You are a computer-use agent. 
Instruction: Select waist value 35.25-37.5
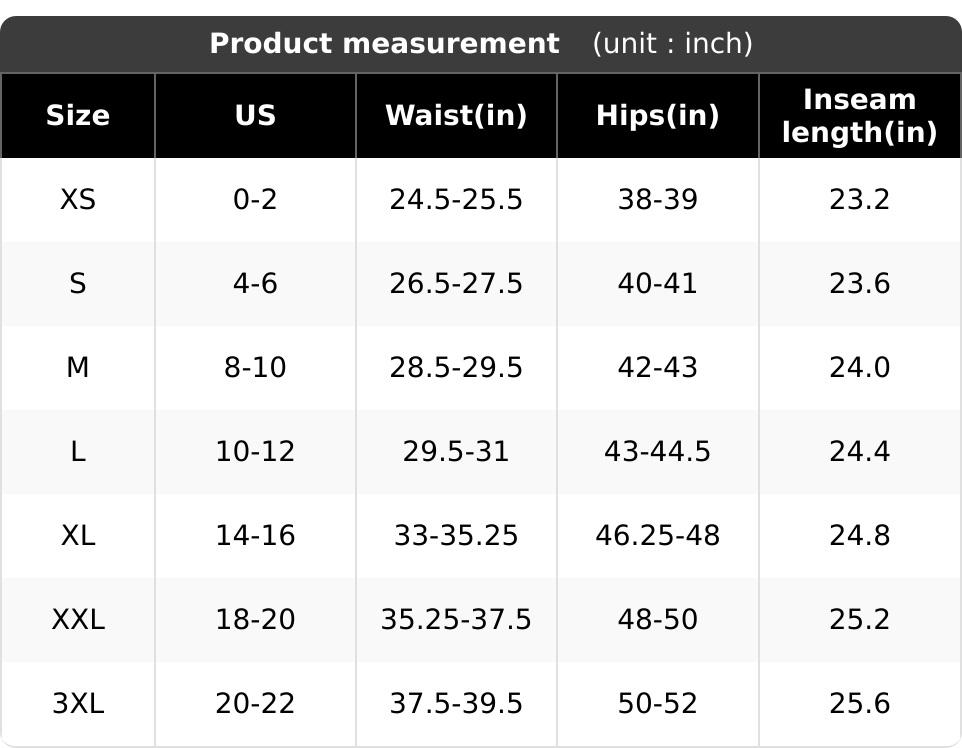[456, 619]
